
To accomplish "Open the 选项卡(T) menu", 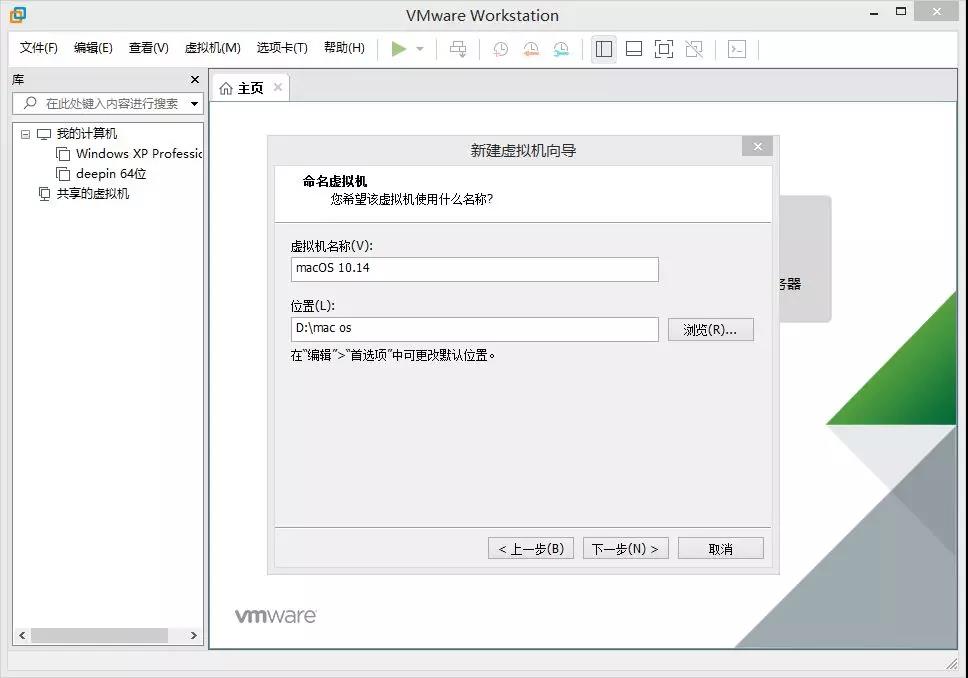I will coord(282,48).
